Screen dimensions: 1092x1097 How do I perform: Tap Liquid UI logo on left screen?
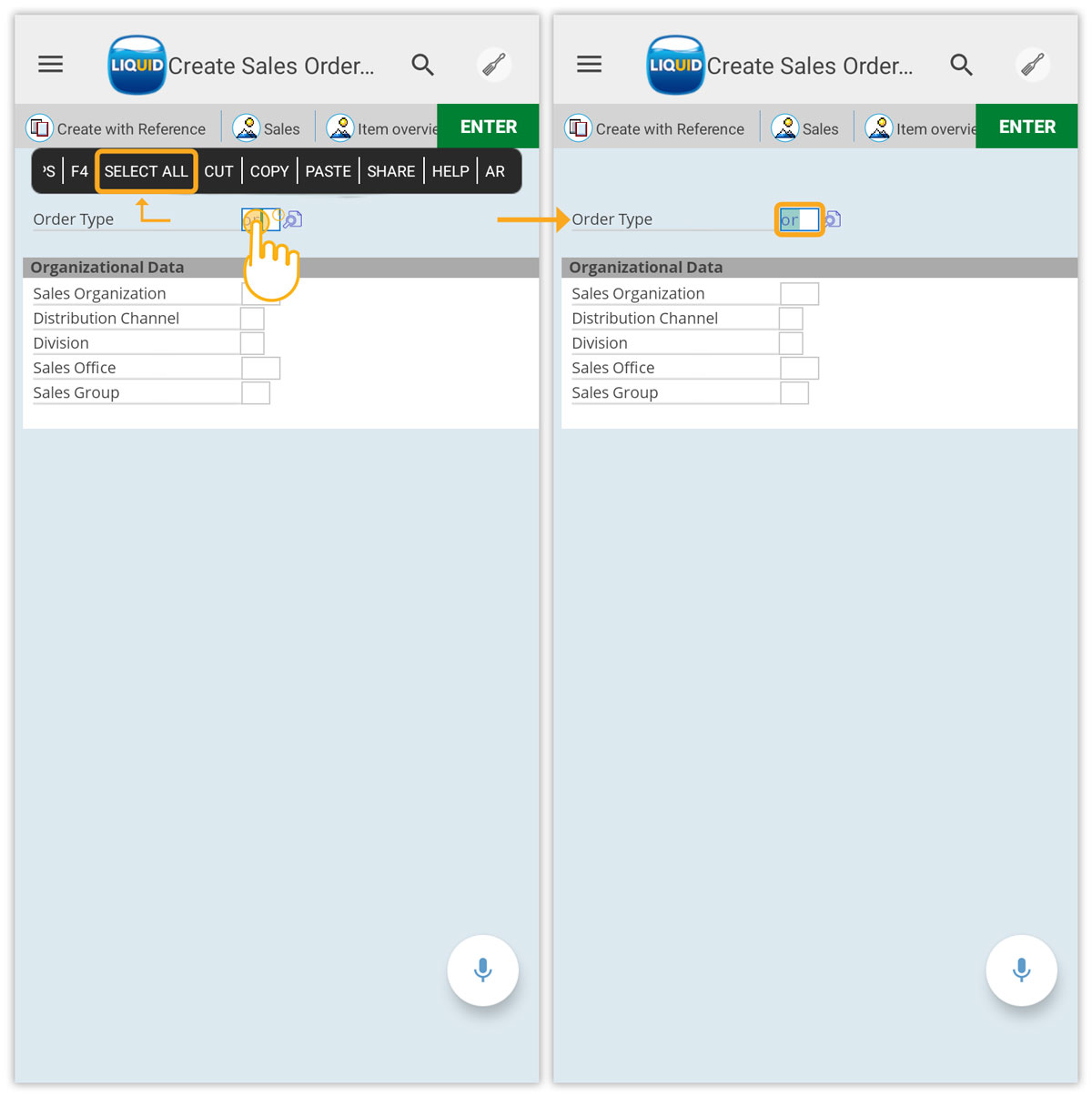click(x=136, y=65)
